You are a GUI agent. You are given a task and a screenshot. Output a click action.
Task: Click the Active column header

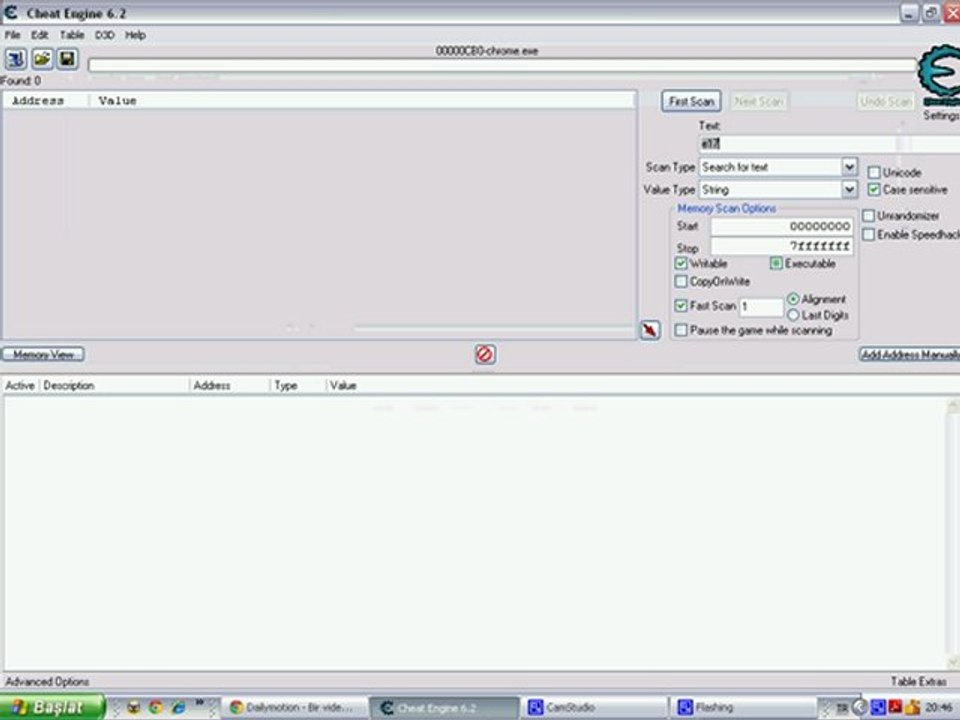pyautogui.click(x=20, y=386)
